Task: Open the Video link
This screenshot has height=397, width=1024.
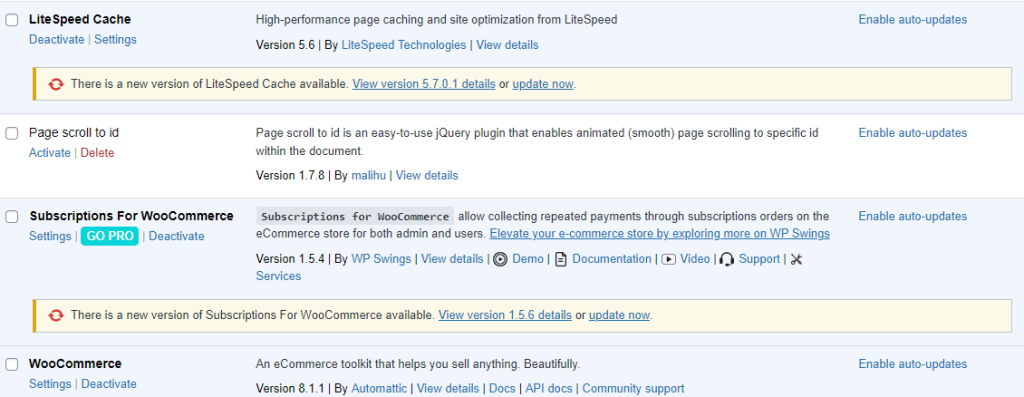Action: 695,259
